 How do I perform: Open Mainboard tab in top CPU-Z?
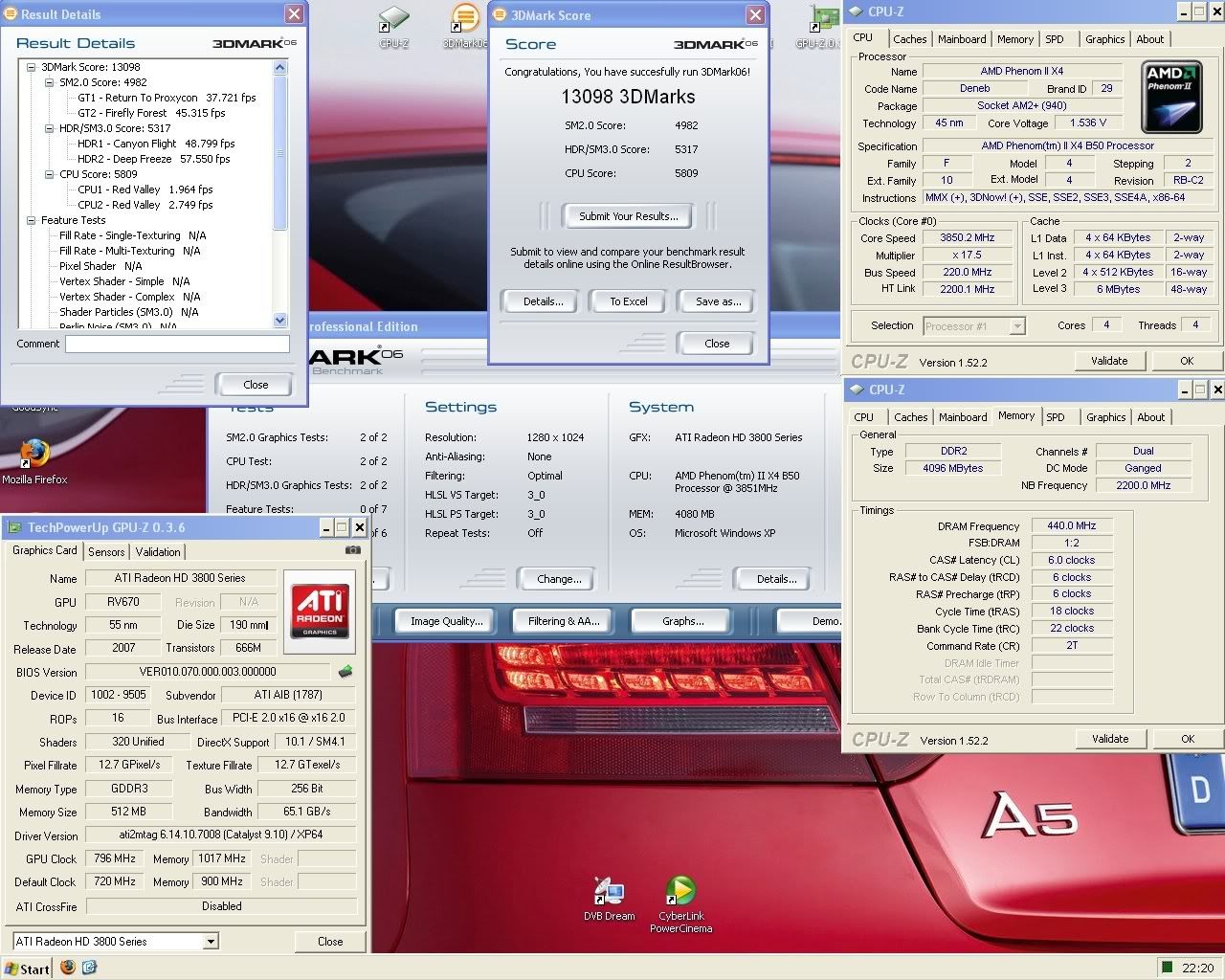click(x=962, y=39)
